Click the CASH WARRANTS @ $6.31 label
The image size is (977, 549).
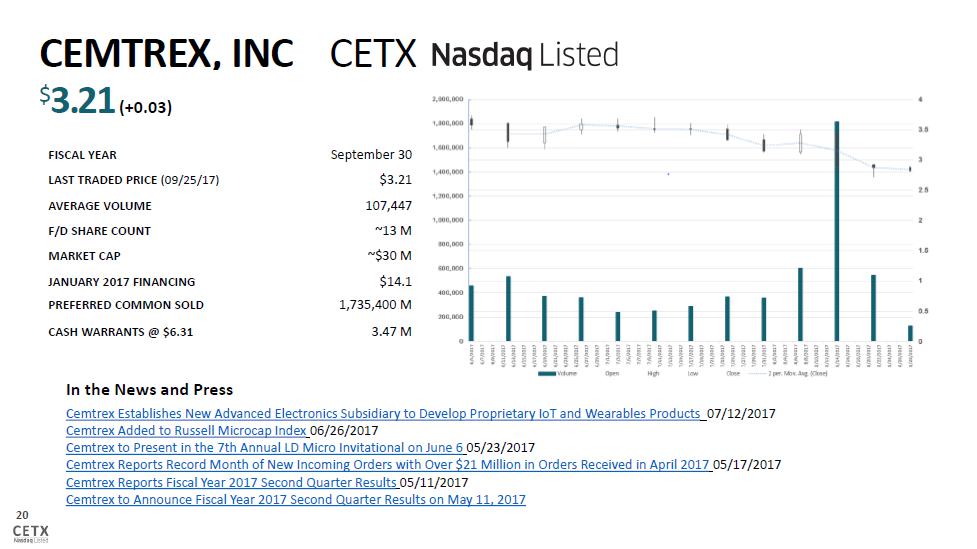tap(120, 331)
